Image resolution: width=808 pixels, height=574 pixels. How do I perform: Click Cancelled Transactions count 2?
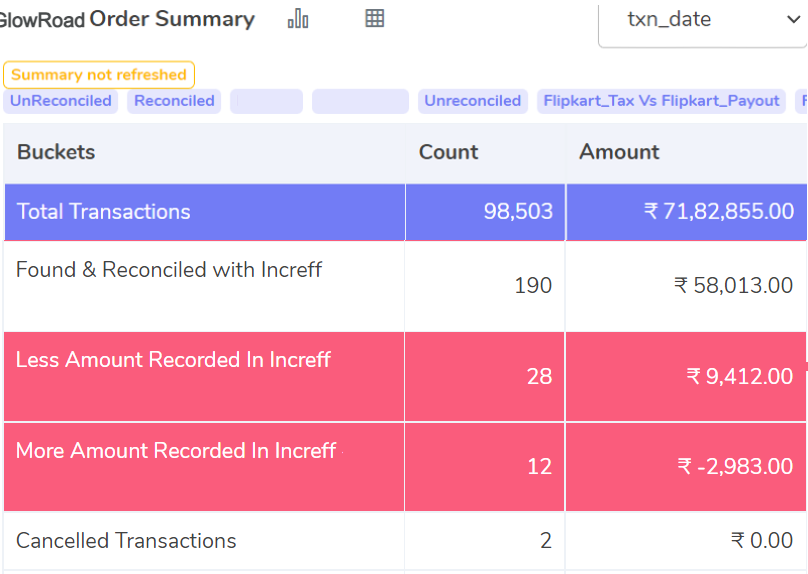[x=546, y=541]
